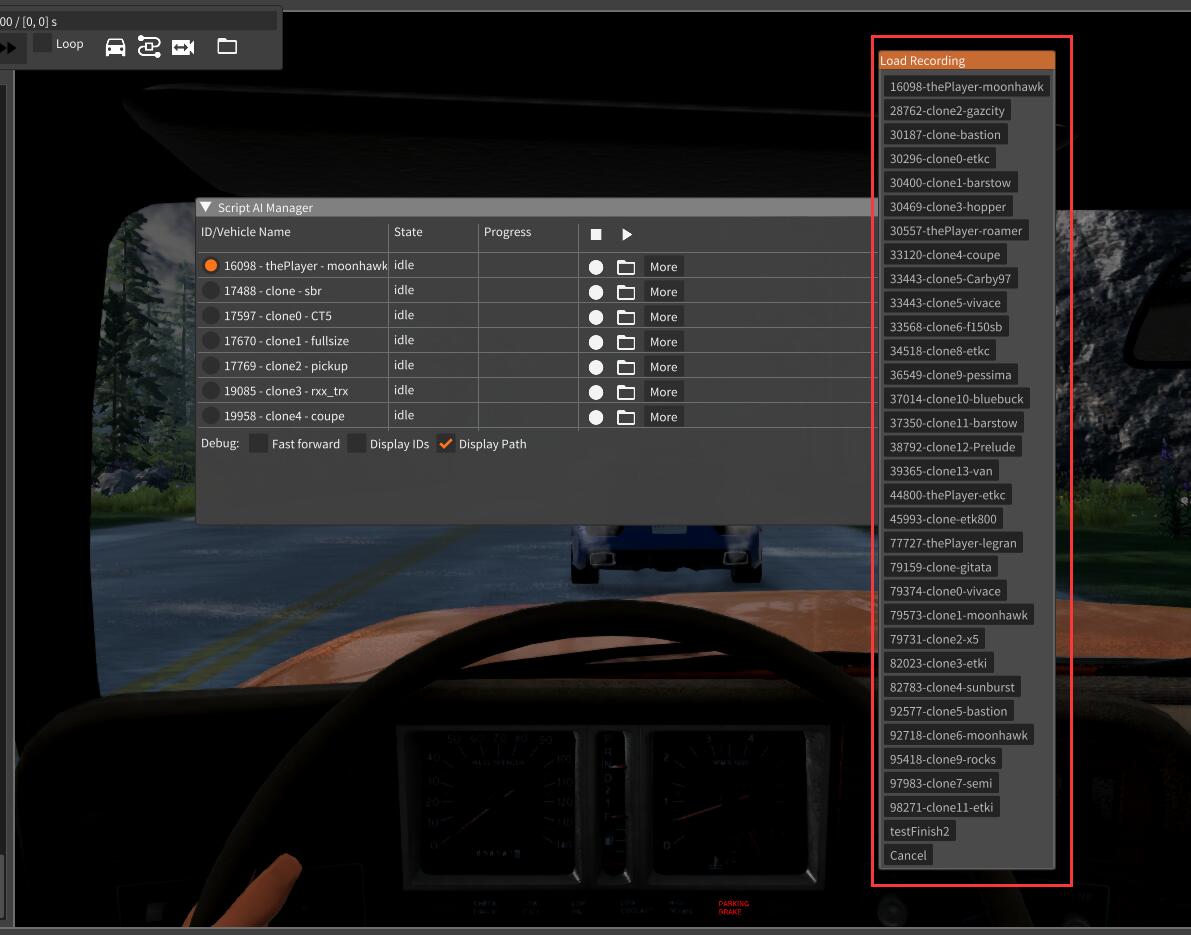The height and width of the screenshot is (935, 1191).
Task: Select the 17670 clone1 fullsize radio button
Action: [211, 340]
